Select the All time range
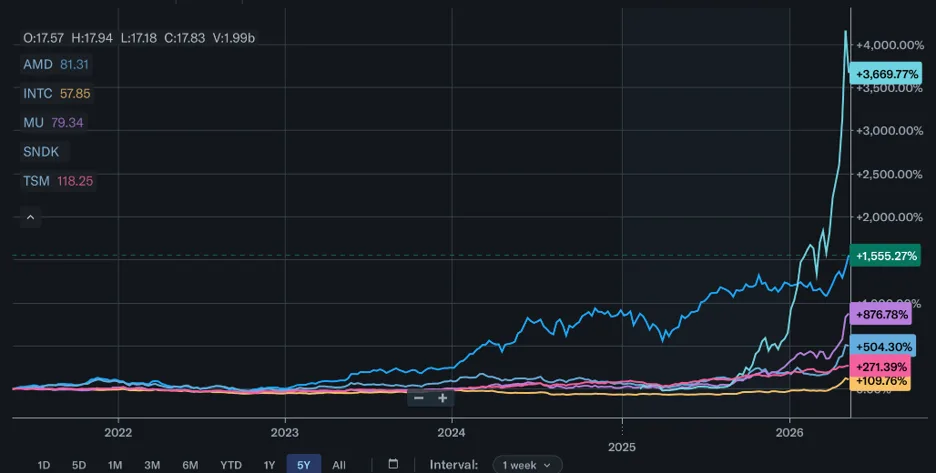936x473 pixels. tap(338, 465)
